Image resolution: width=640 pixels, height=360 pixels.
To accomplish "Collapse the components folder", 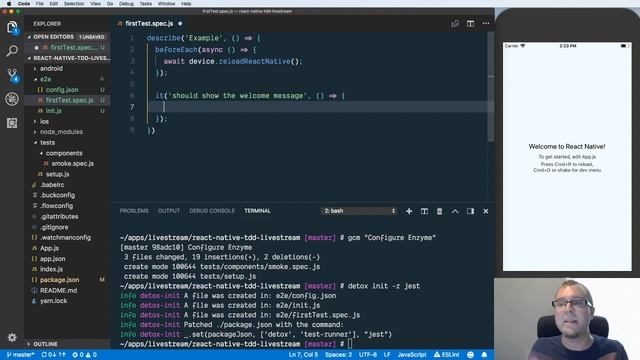I will coord(64,153).
